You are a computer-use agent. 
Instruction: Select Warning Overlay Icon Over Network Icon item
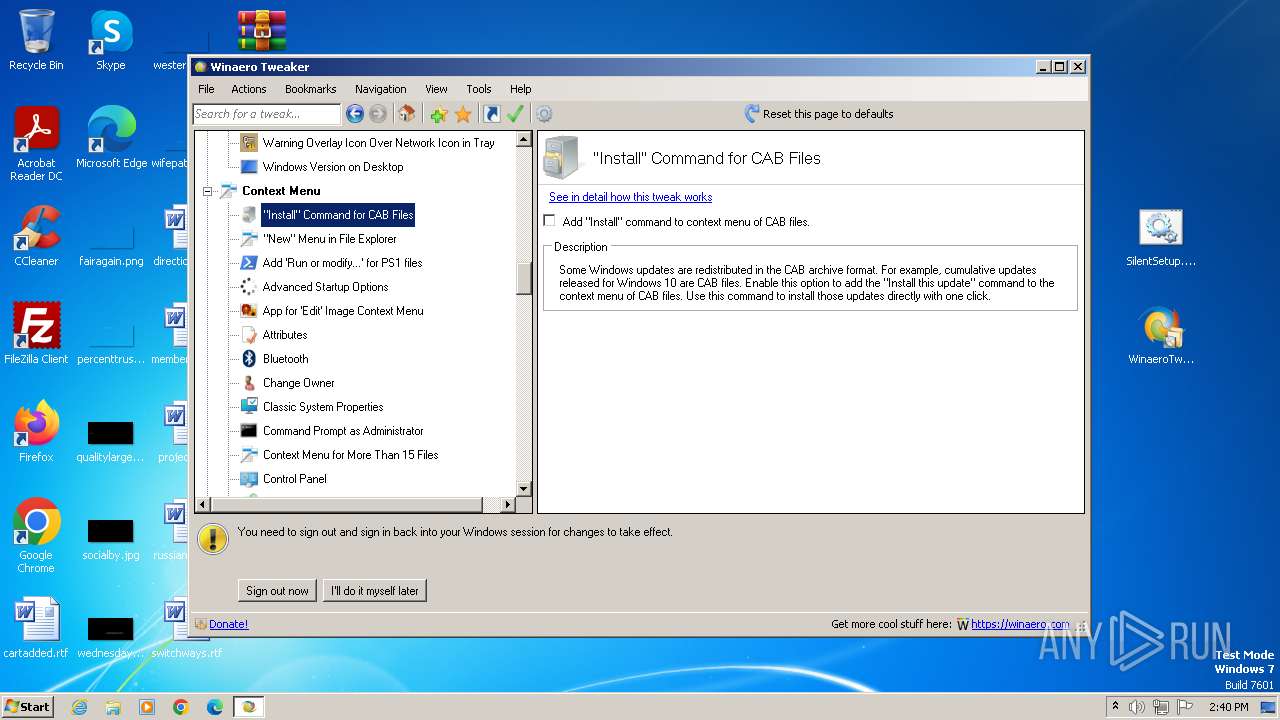[x=379, y=143]
